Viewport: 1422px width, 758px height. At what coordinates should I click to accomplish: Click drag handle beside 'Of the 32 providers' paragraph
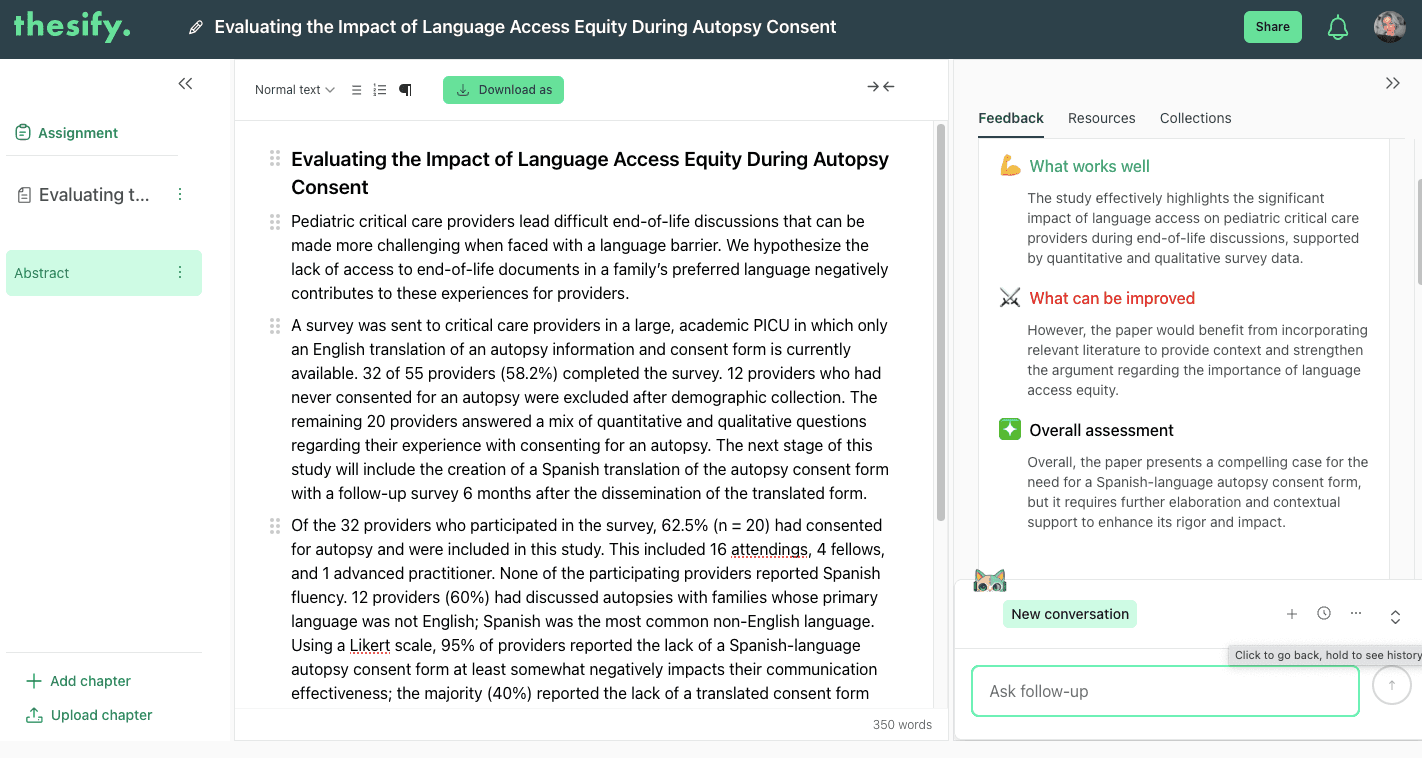[x=275, y=526]
